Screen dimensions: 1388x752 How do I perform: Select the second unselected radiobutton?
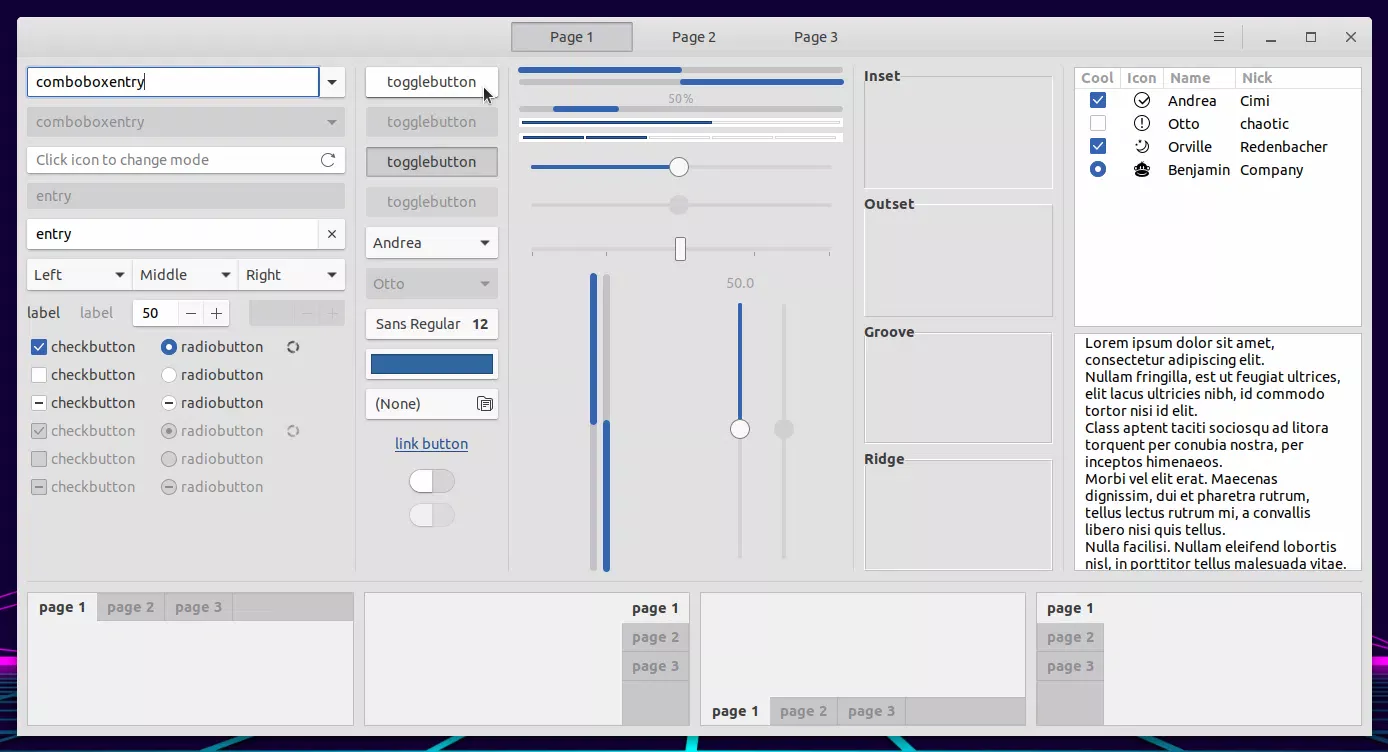[x=169, y=375]
